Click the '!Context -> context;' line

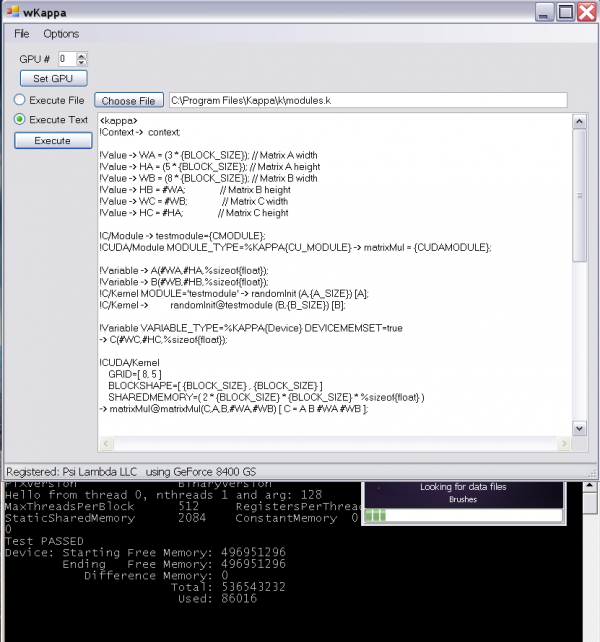click(x=140, y=132)
